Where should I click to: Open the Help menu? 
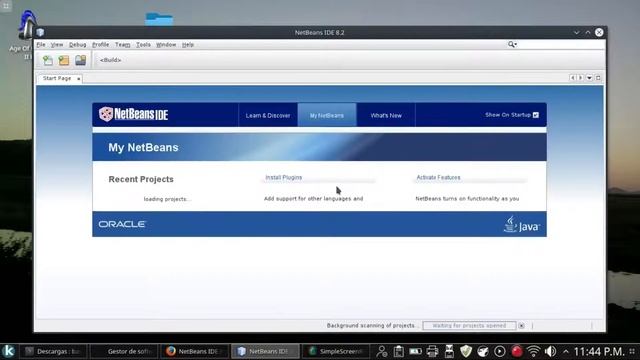188,44
